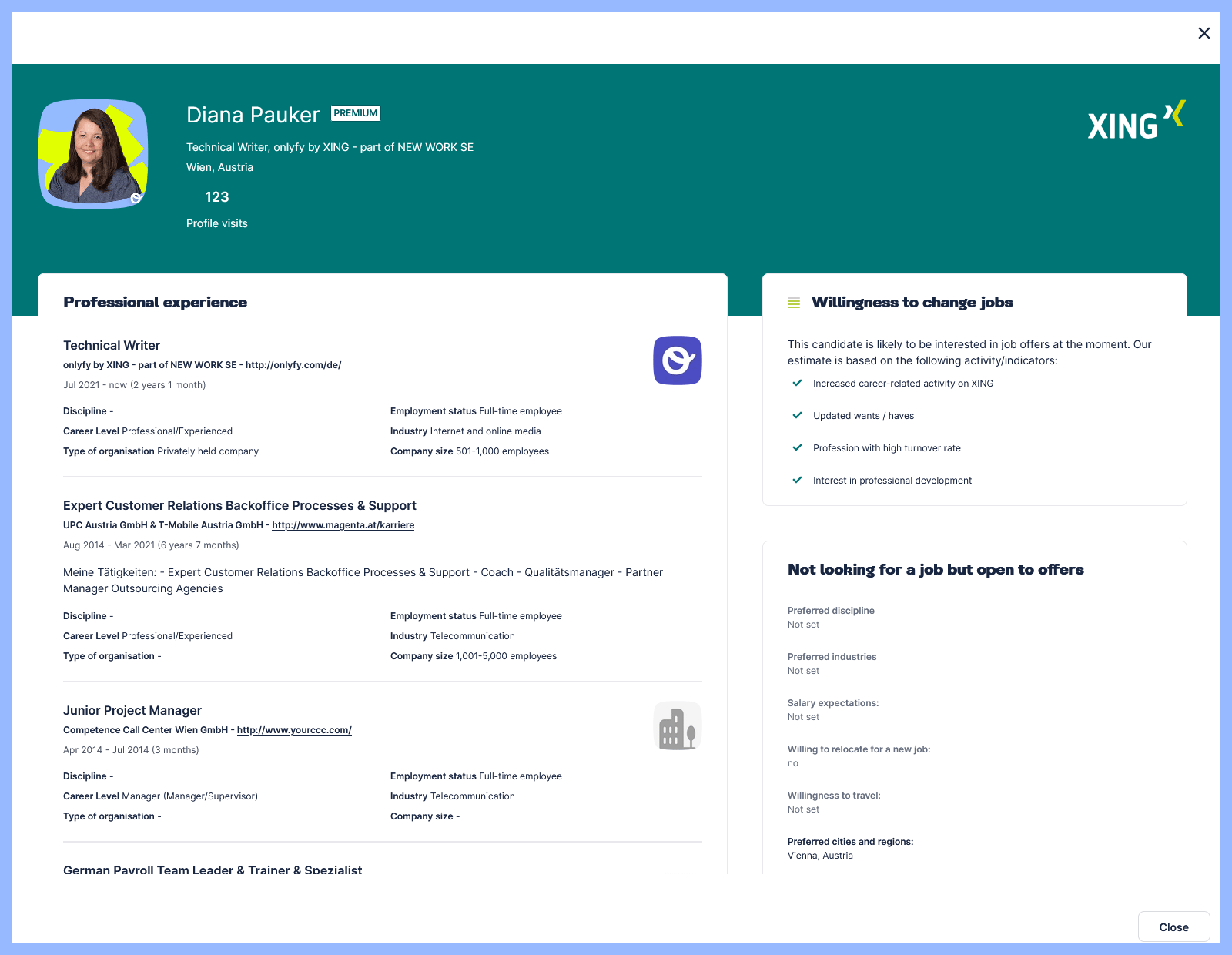Click the list icon beside Willingness to change jobs
1232x955 pixels.
(794, 303)
